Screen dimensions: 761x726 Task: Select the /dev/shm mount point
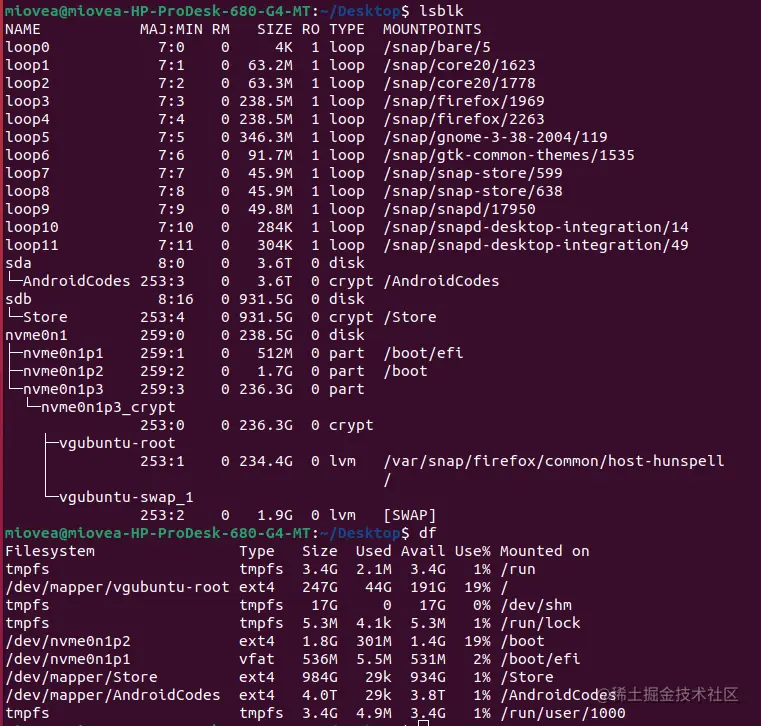536,605
